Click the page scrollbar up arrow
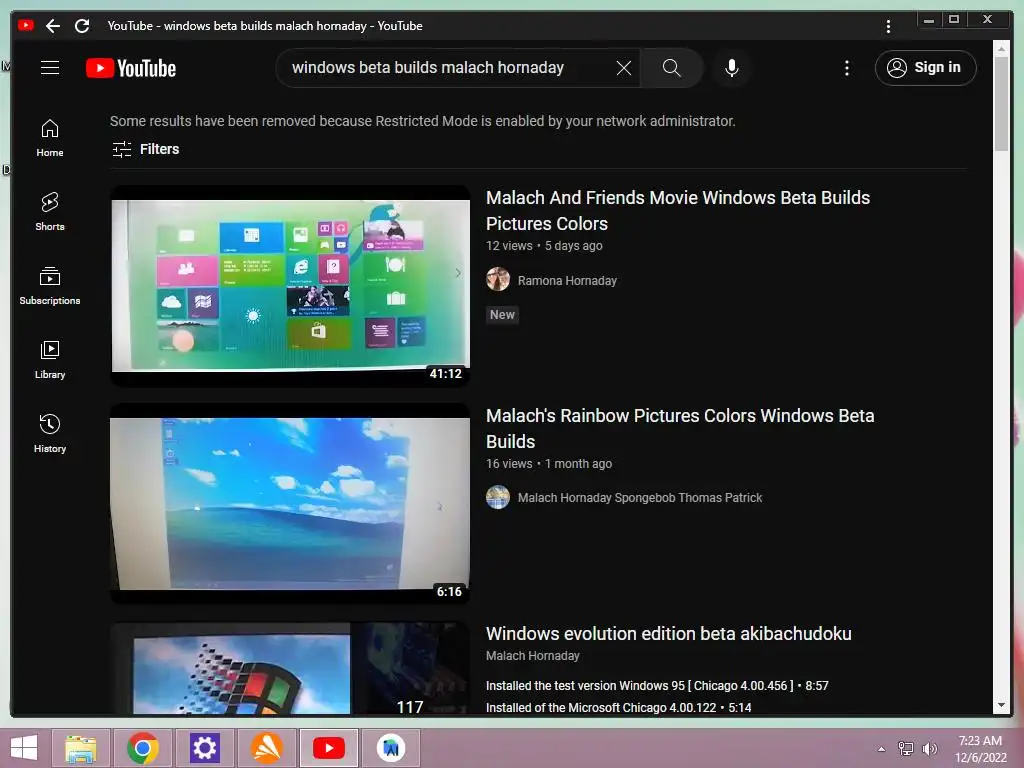1024x768 pixels. coord(1001,48)
